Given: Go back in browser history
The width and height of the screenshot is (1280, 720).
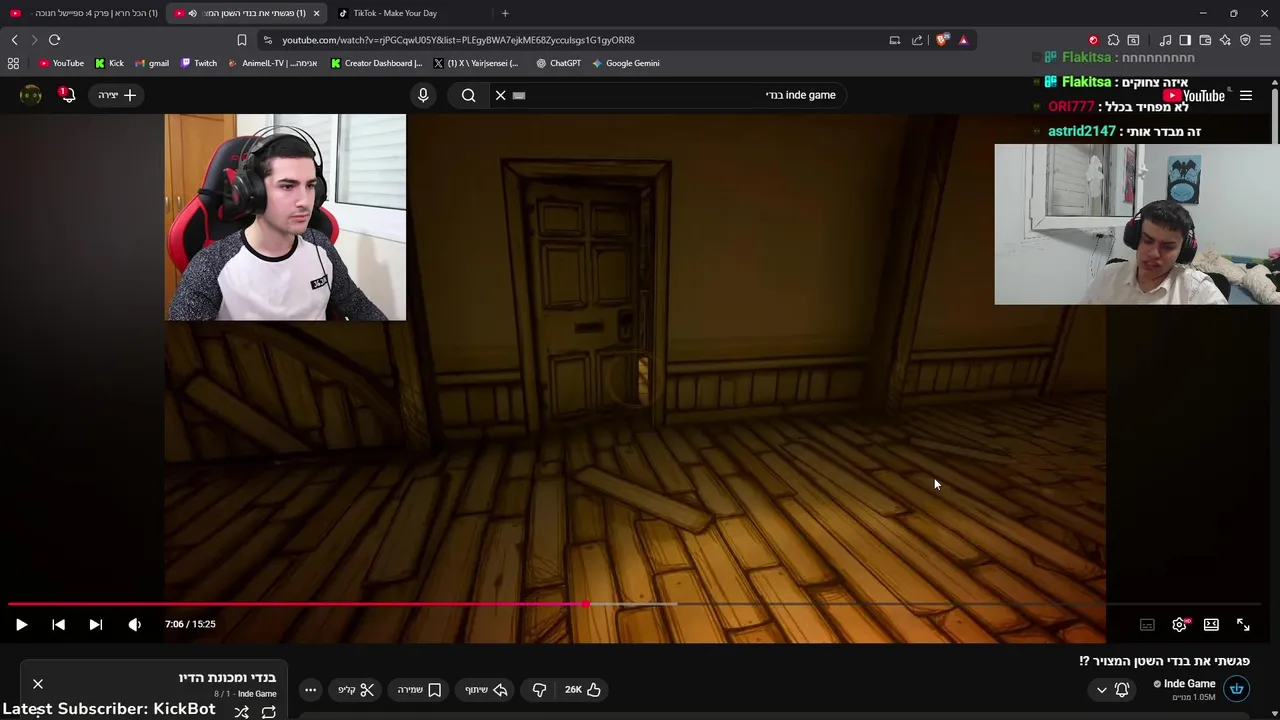Looking at the screenshot, I should pos(14,40).
